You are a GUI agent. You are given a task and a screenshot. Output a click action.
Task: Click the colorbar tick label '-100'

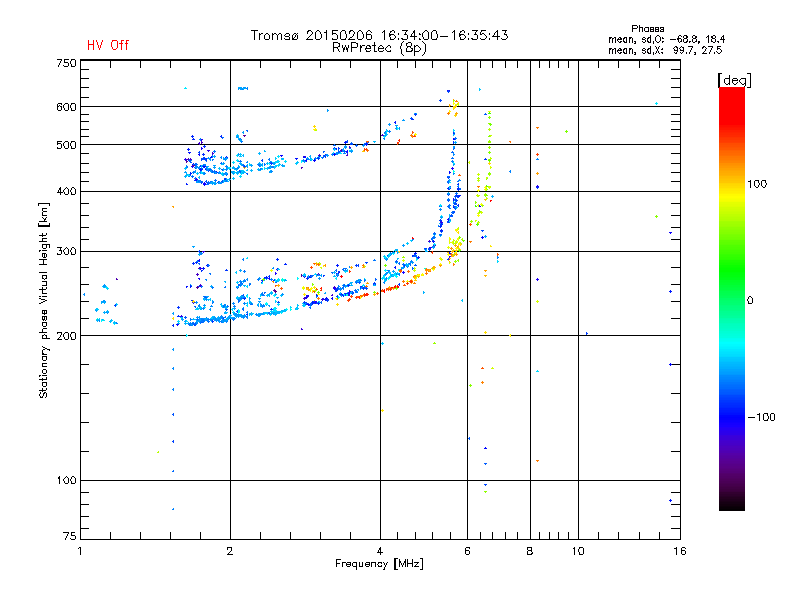(762, 417)
